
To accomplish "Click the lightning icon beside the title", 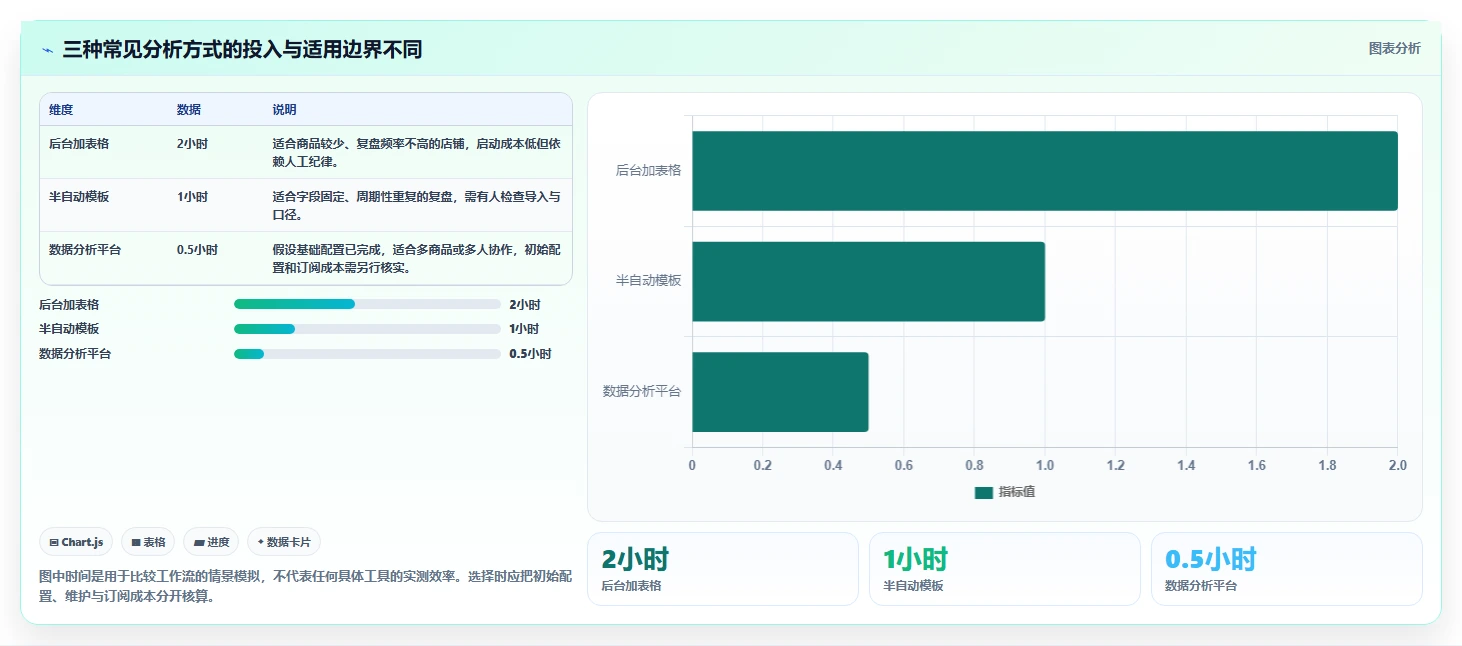I will [x=48, y=50].
